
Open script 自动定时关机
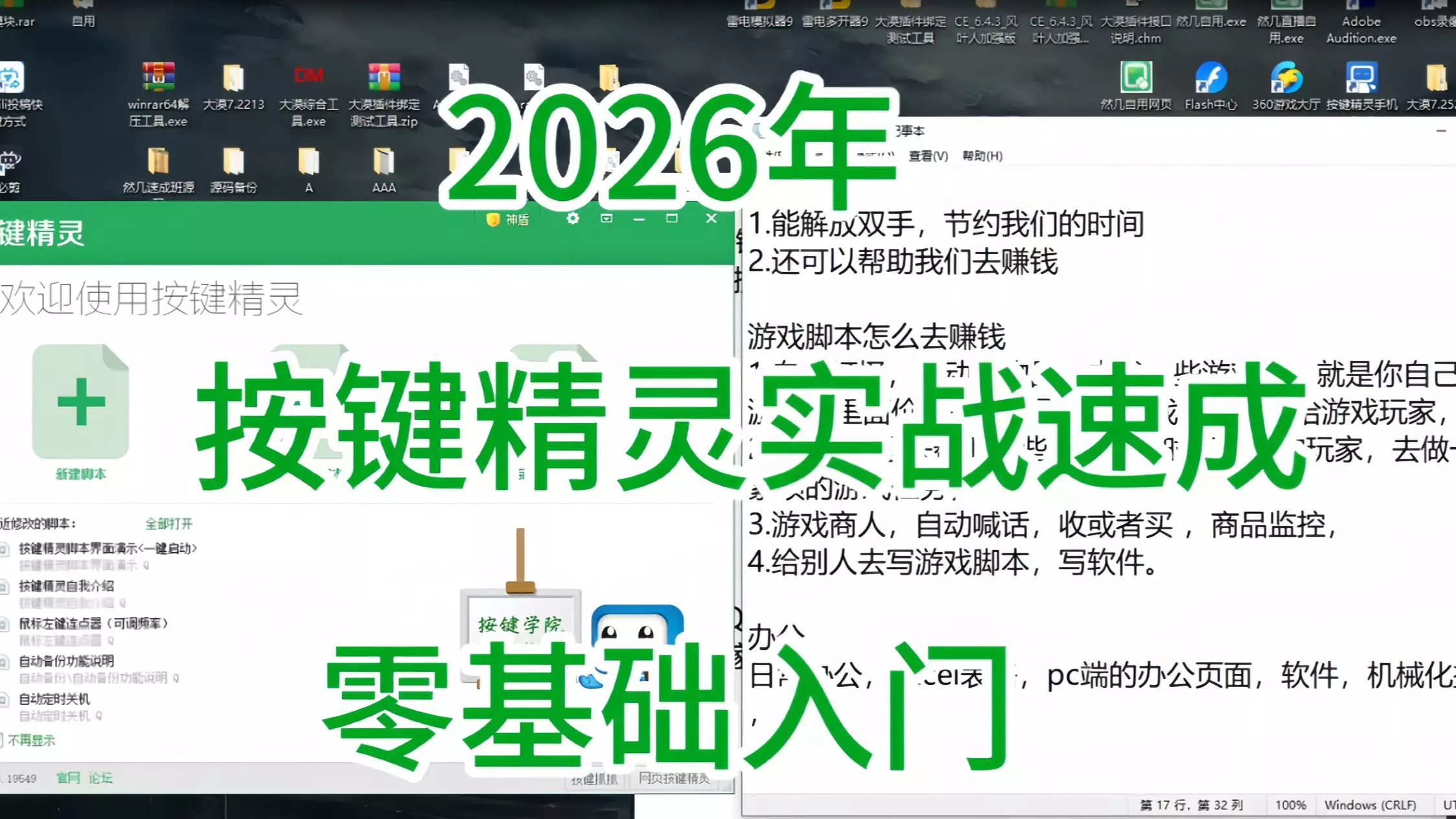tap(54, 698)
